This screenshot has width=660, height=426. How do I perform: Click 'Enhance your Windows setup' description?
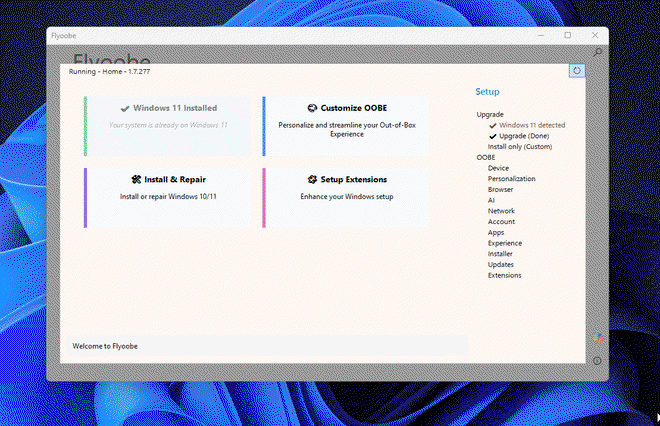click(347, 197)
